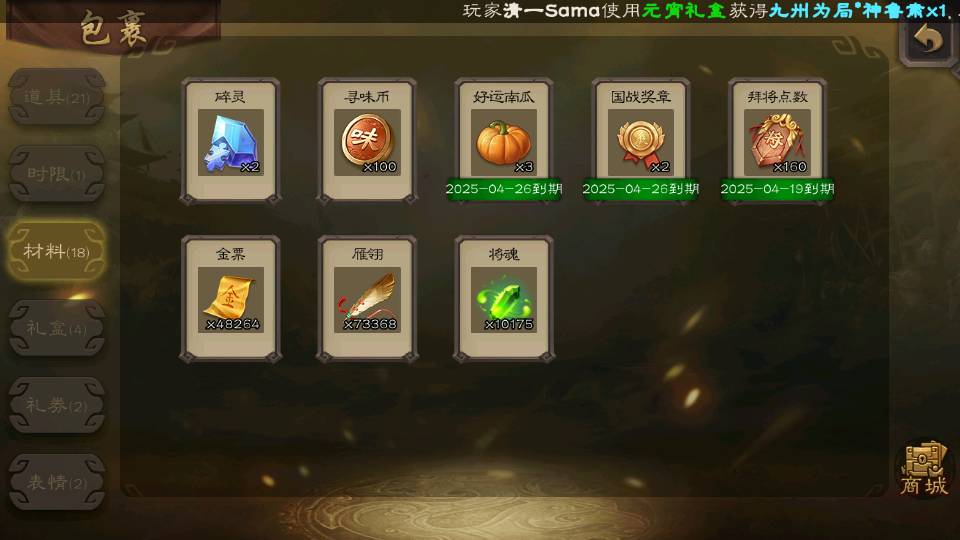960x540 pixels.
Task: Click the 拜将点数 2025-04-19 expiry label
Action: tap(777, 189)
